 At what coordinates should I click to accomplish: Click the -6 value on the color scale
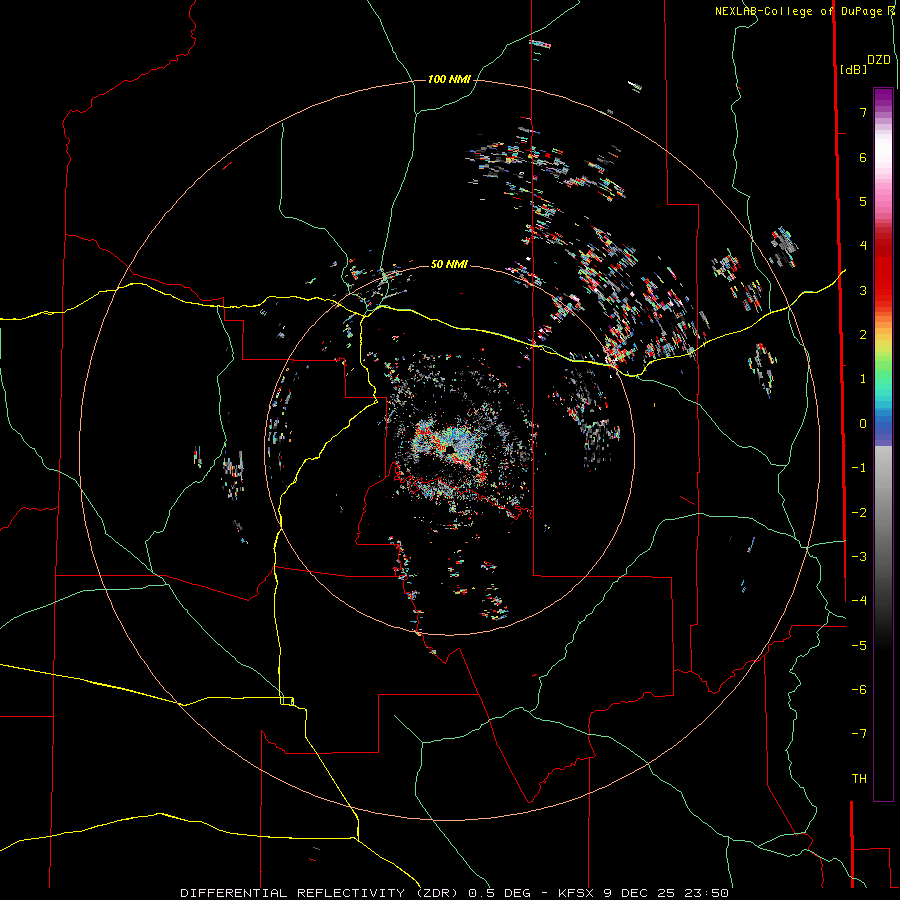pyautogui.click(x=859, y=690)
